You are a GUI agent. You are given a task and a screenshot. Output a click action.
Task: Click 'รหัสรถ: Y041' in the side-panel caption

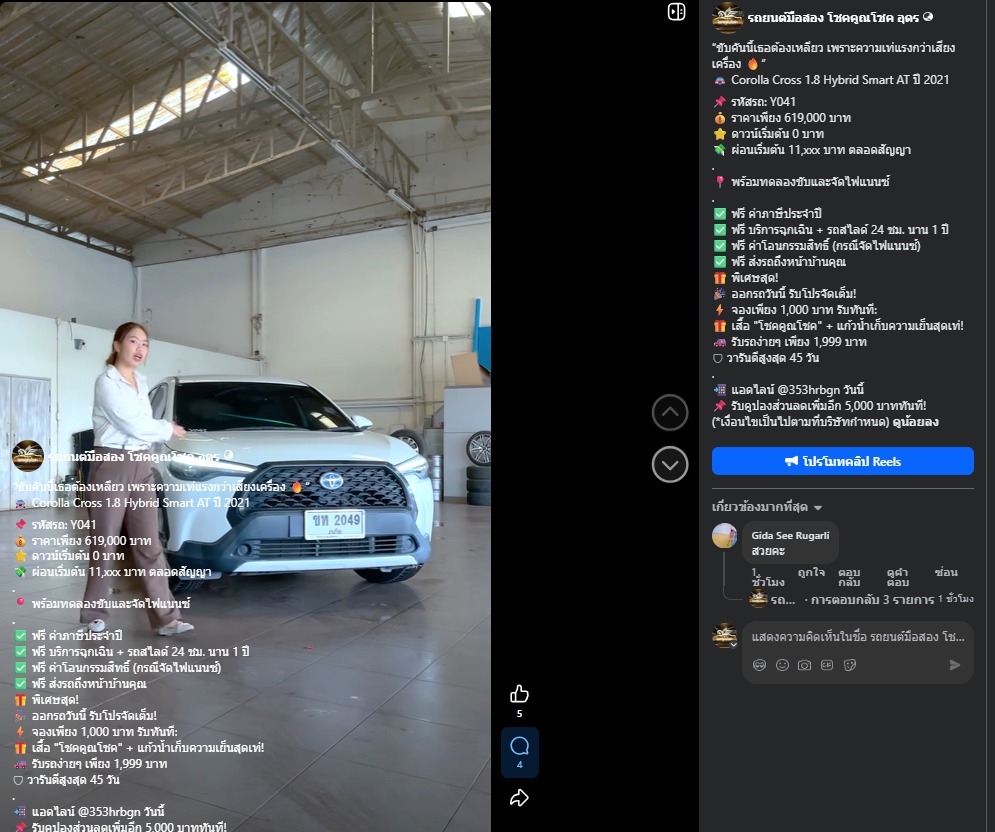pos(763,102)
